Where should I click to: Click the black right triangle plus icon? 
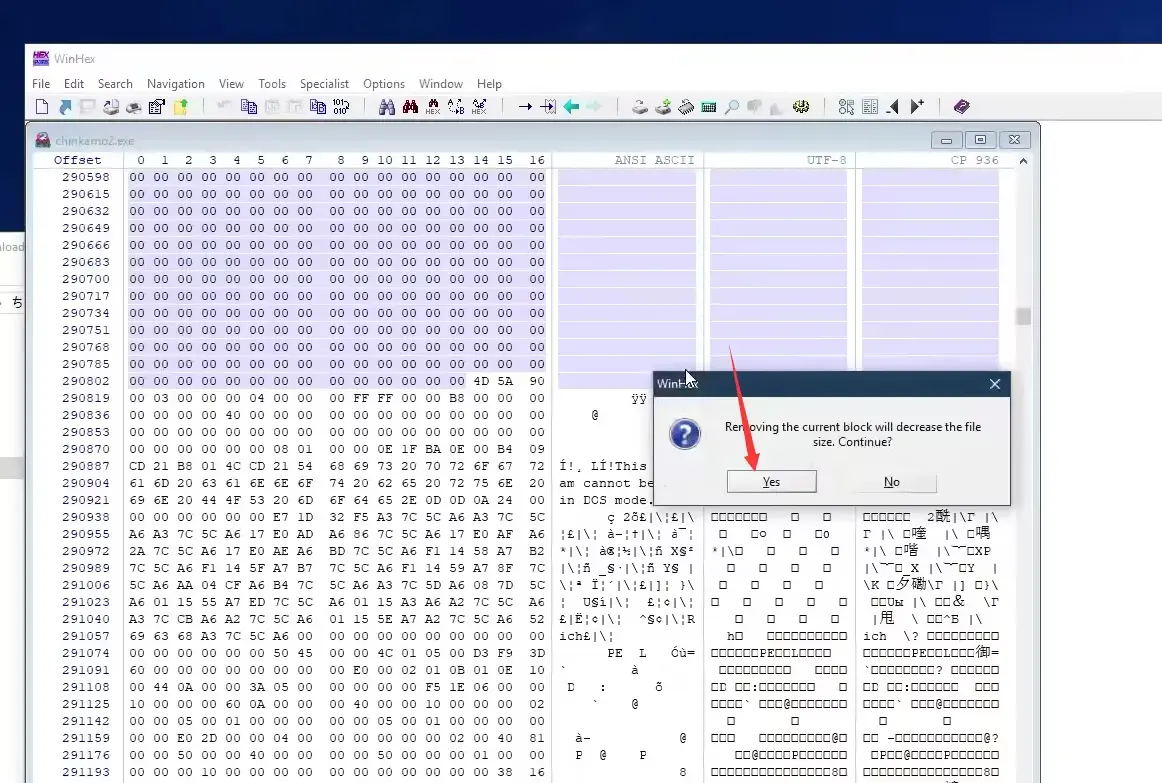pos(917,107)
